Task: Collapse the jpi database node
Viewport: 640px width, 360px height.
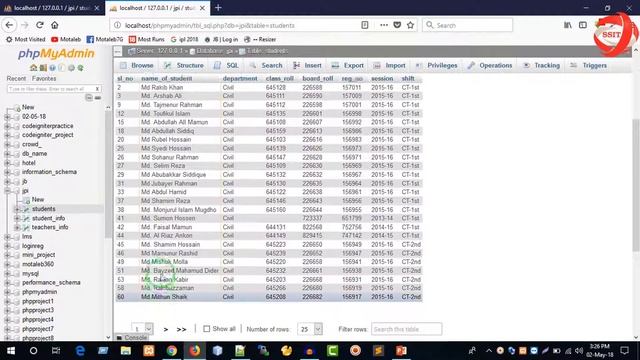Action: click(x=7, y=191)
